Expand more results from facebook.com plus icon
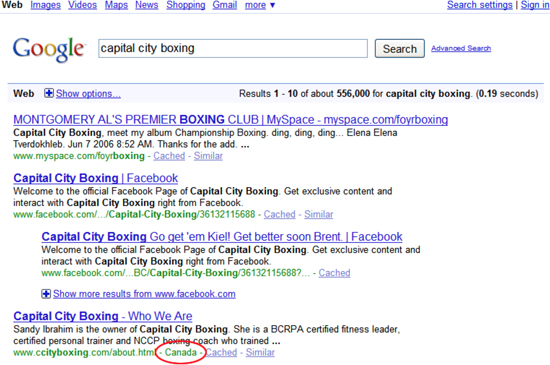 [x=46, y=293]
